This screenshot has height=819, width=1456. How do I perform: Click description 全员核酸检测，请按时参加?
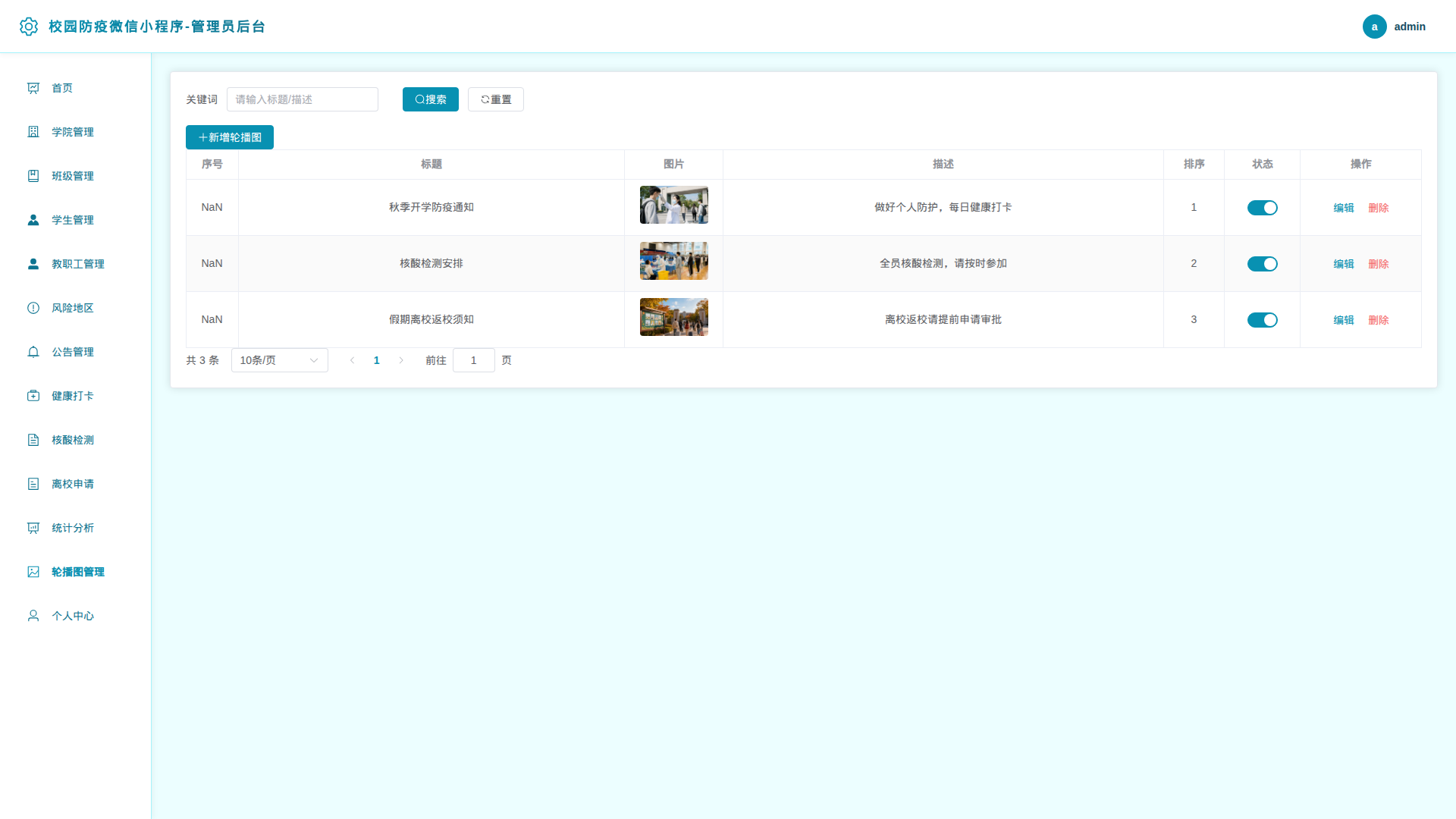[x=943, y=263]
